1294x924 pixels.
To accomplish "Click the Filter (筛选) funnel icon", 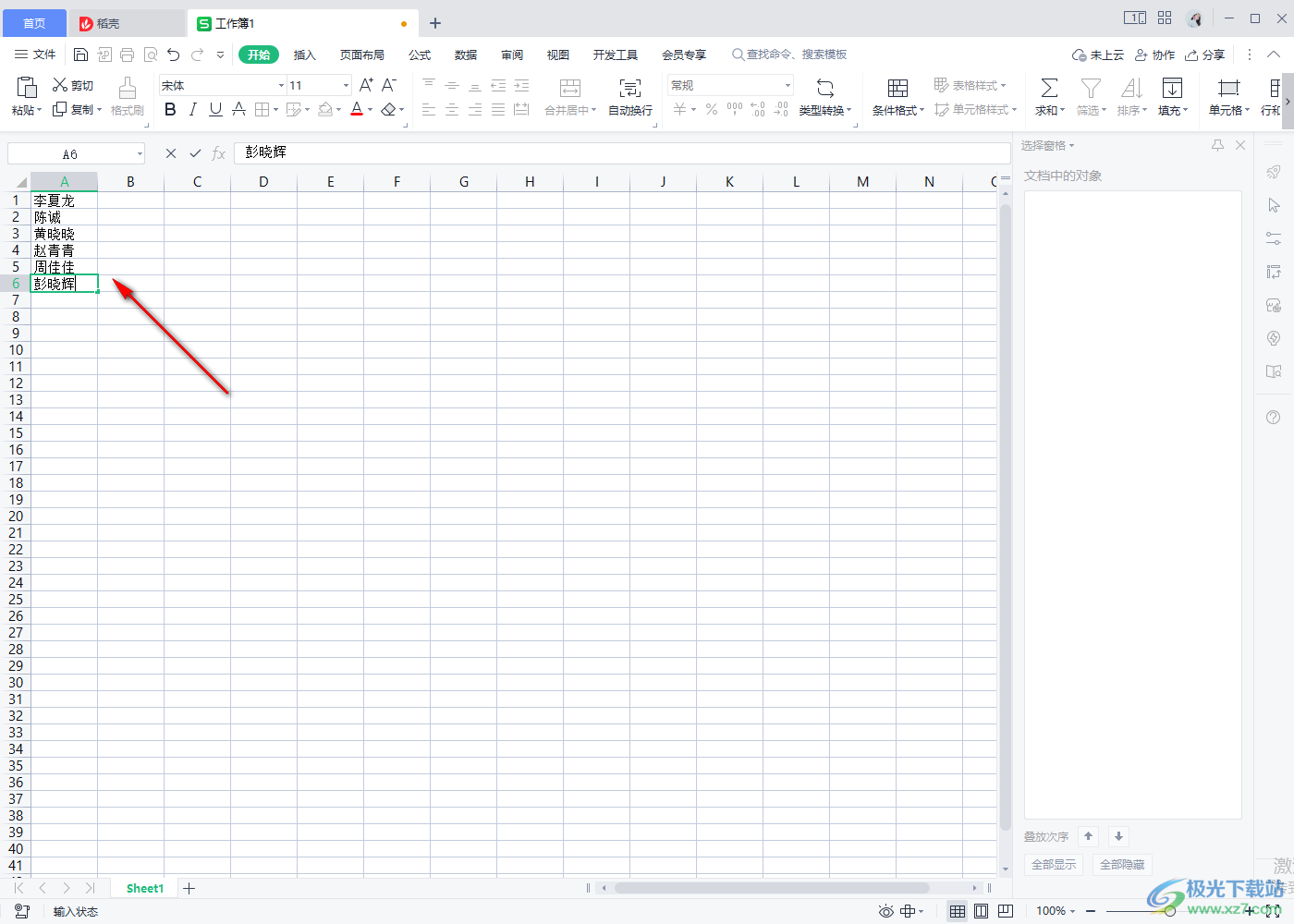I will (1091, 89).
